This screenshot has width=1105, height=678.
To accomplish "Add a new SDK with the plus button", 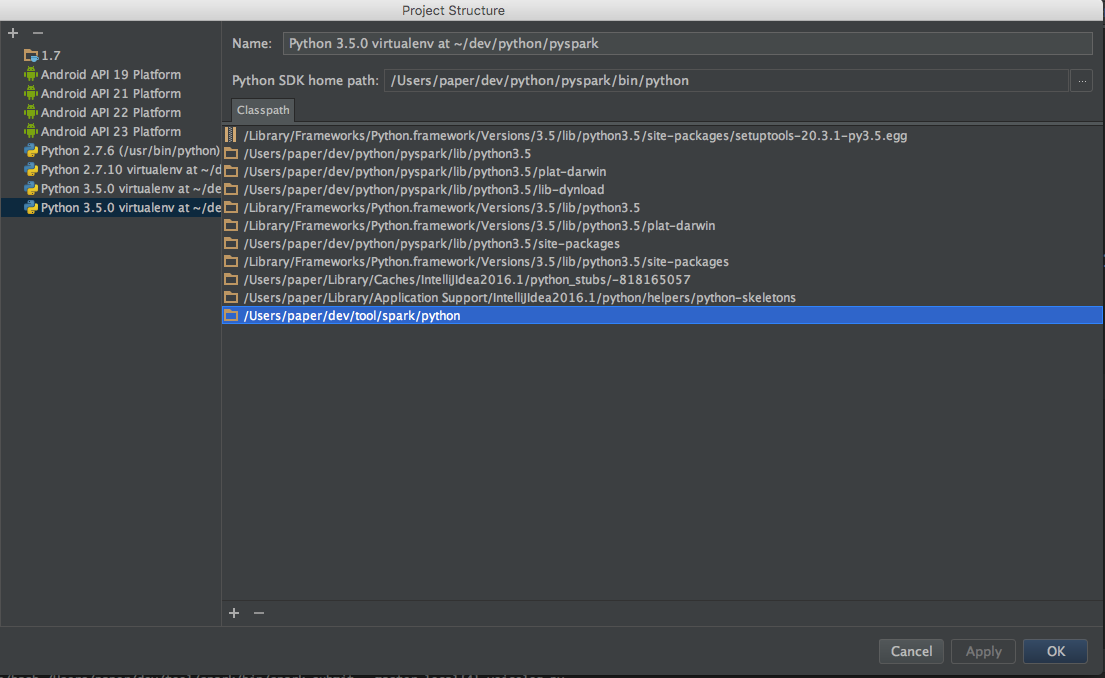I will 13,33.
